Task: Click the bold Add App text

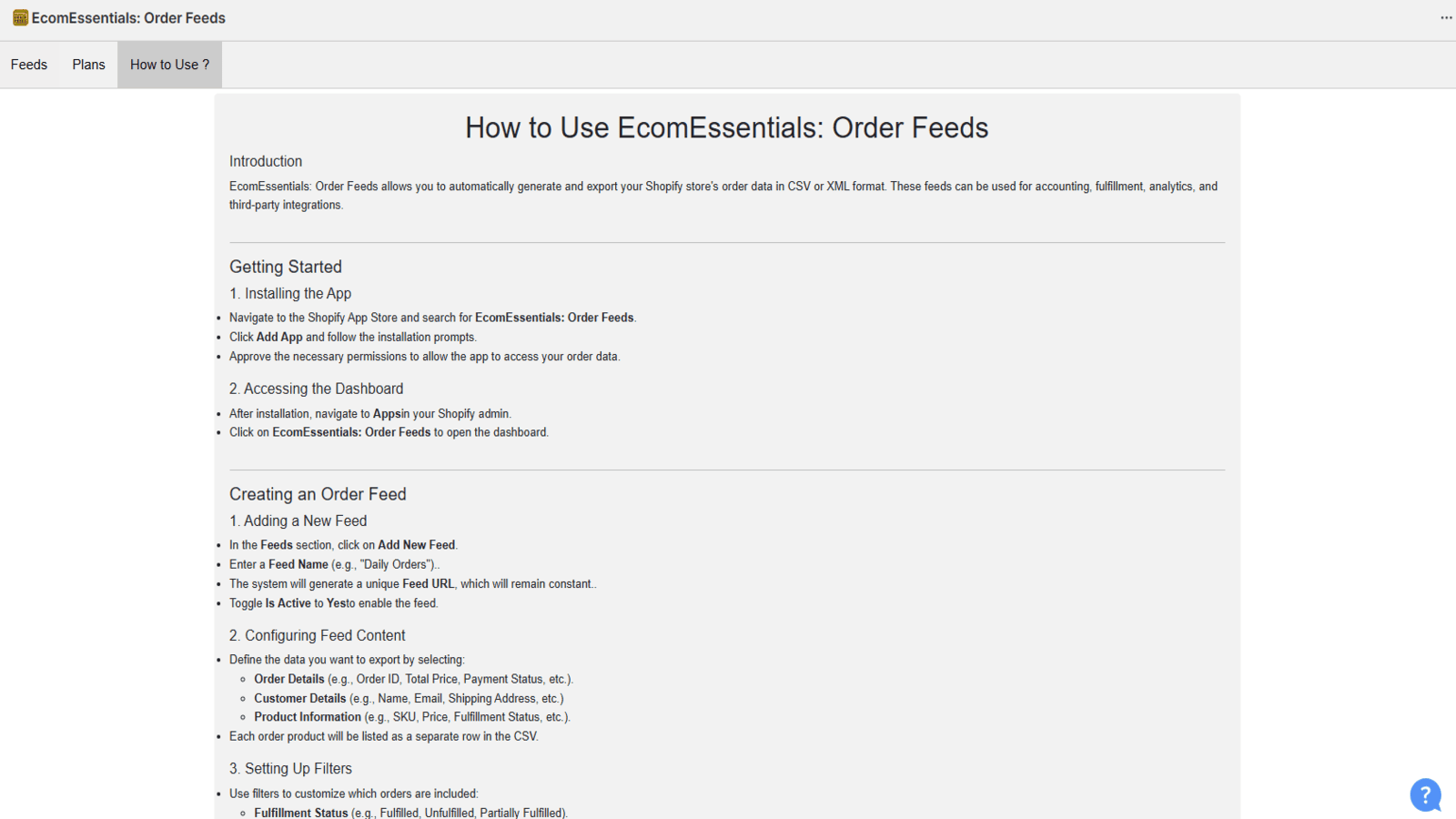Action: coord(279,337)
